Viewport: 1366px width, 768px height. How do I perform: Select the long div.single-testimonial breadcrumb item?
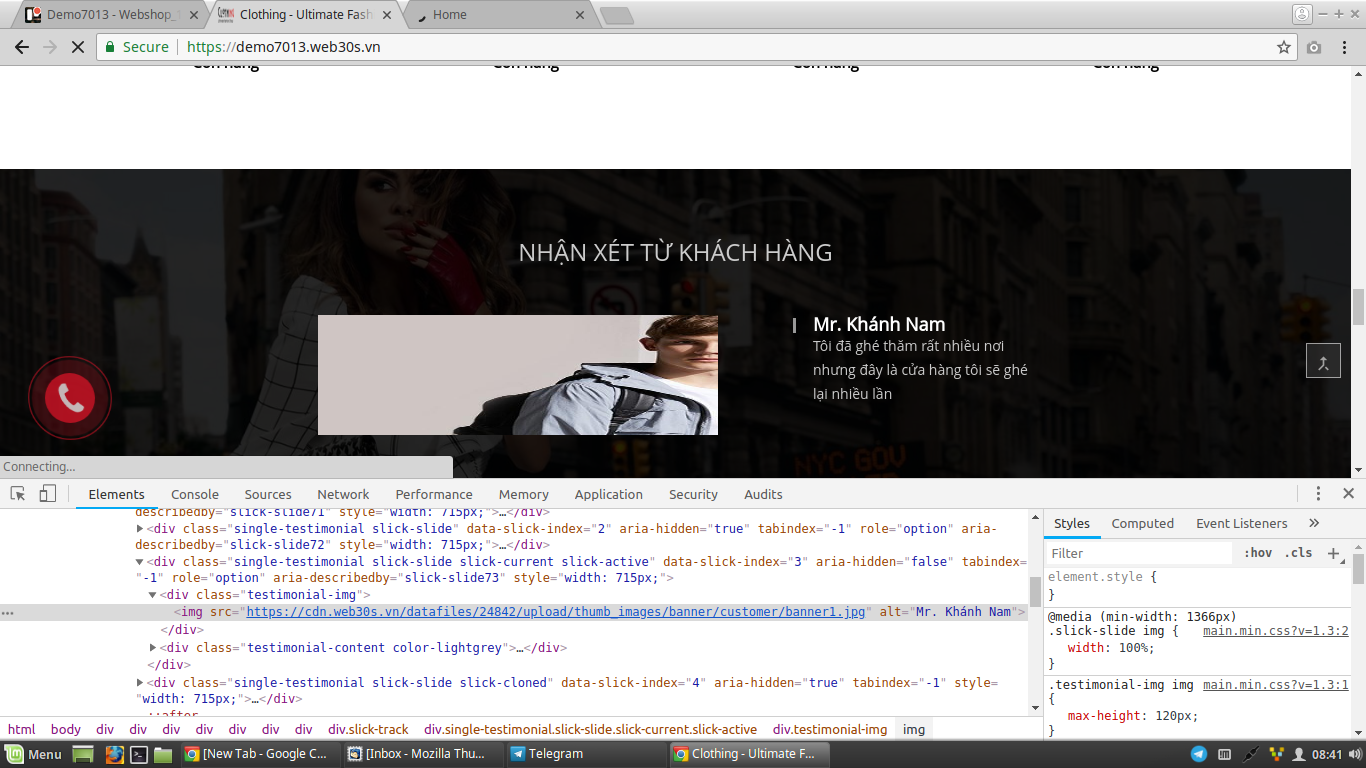click(x=590, y=729)
